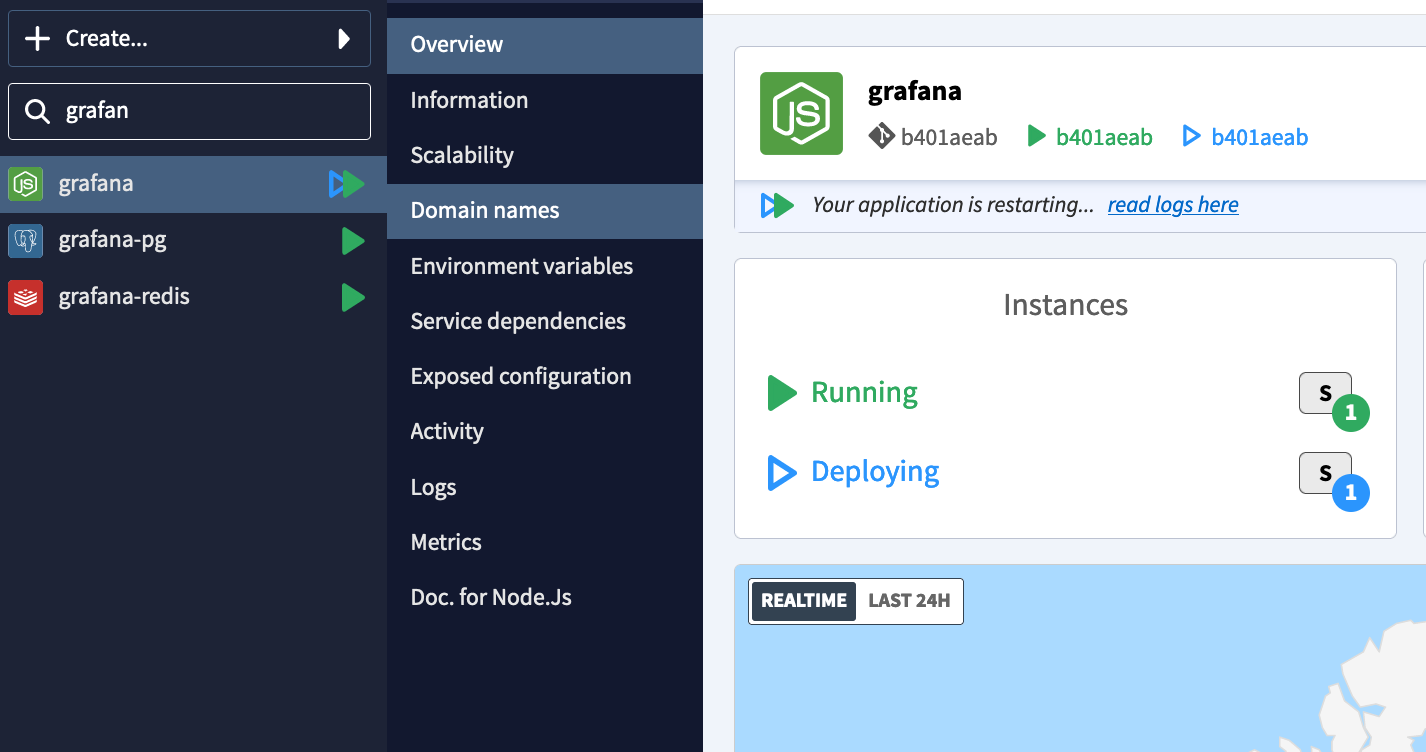Click the restarting status icon in banner
The width and height of the screenshot is (1426, 752).
pyautogui.click(x=777, y=205)
